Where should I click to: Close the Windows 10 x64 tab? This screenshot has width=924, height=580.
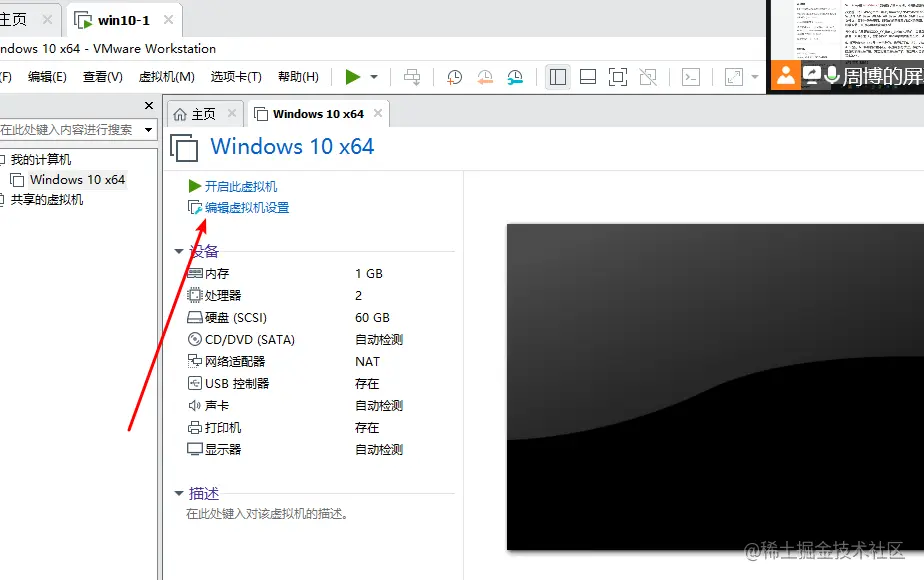click(x=378, y=113)
